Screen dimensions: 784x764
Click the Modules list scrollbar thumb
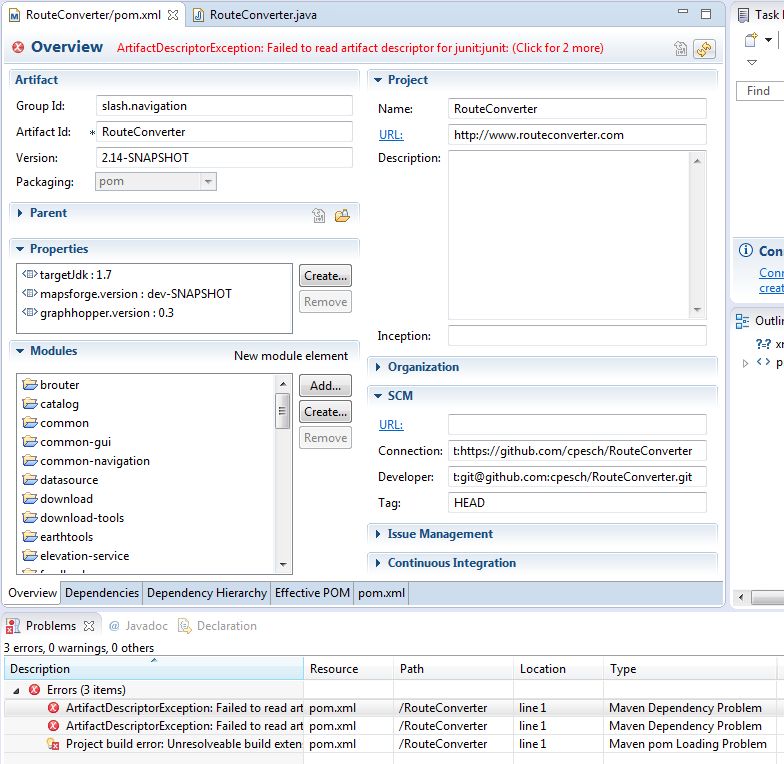click(x=282, y=411)
